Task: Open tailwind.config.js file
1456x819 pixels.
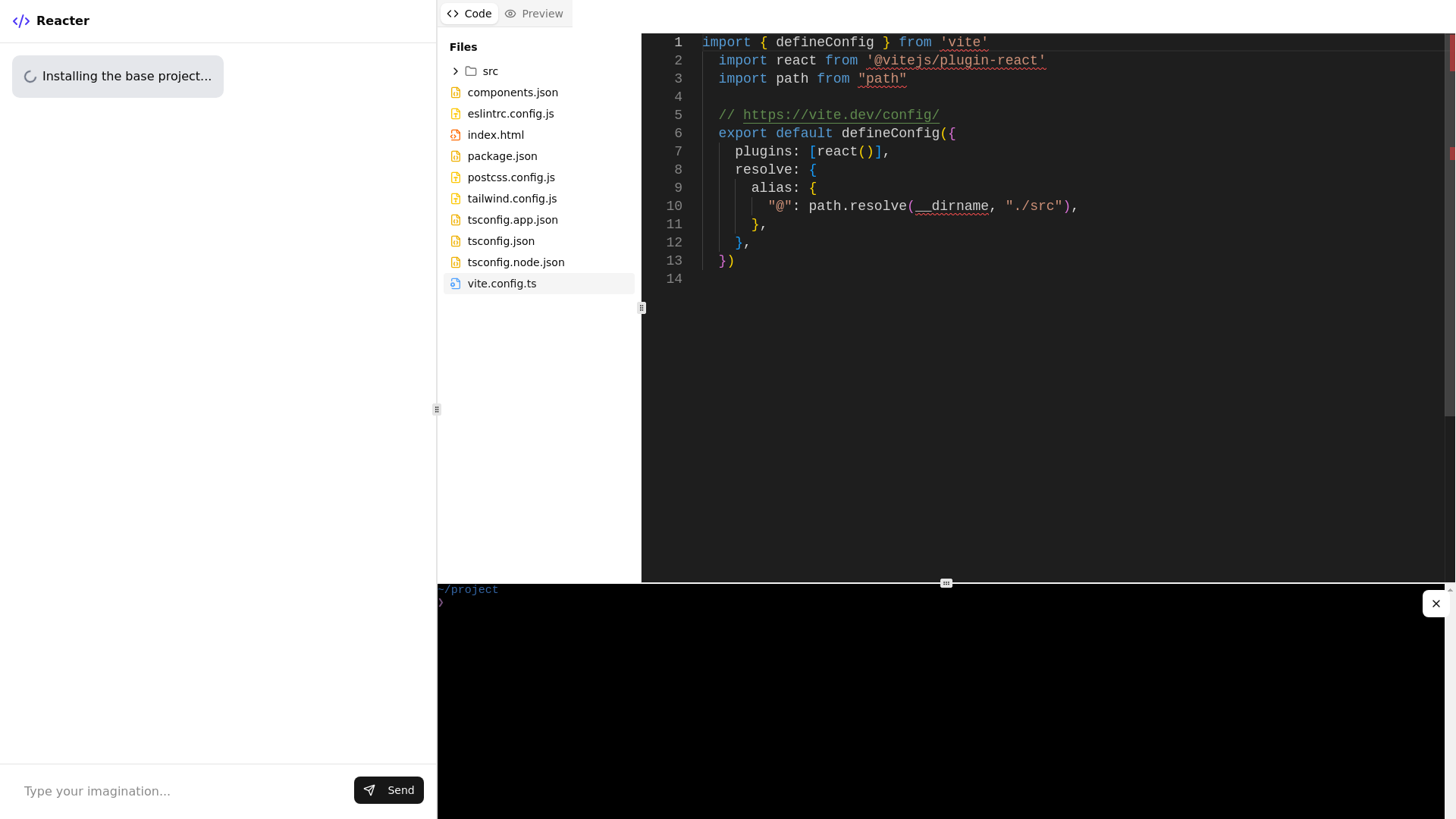Action: click(x=539, y=199)
